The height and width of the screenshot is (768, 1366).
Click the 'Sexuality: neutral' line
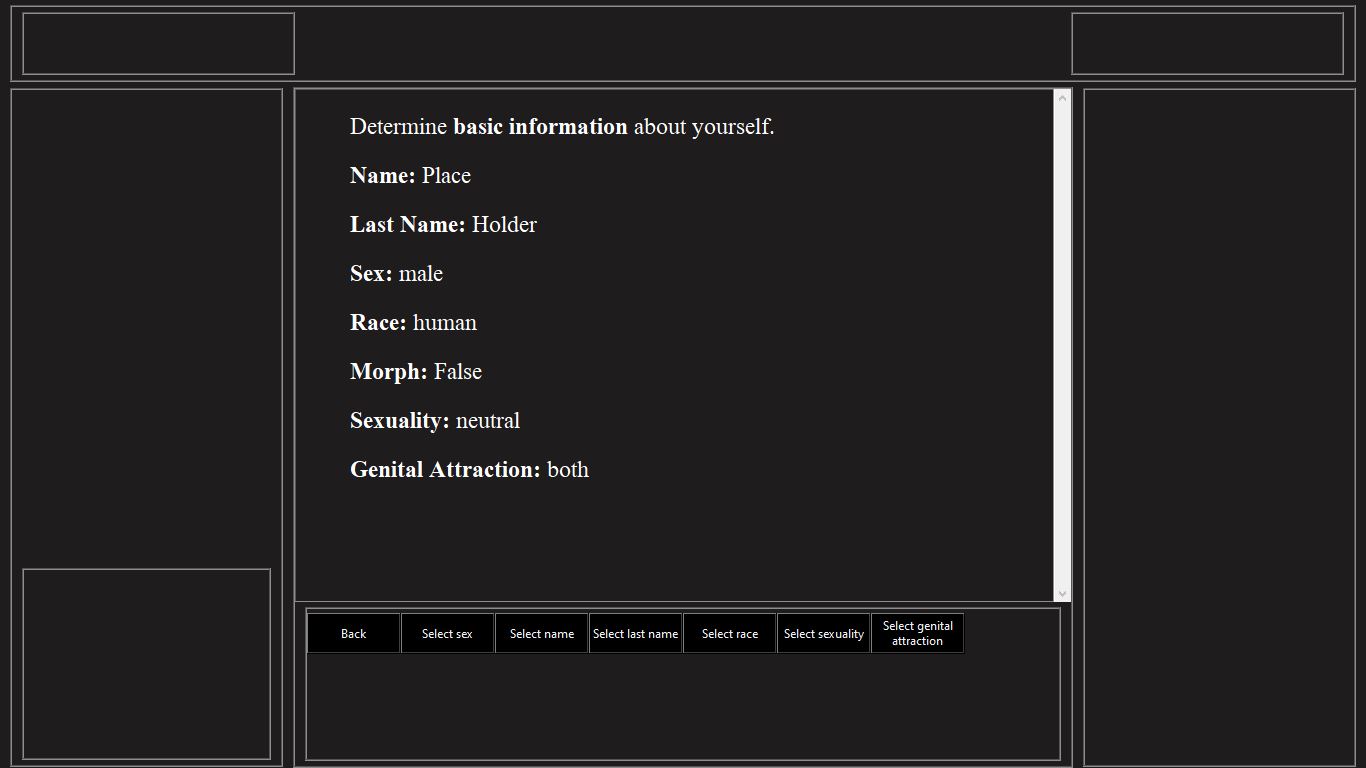tap(435, 421)
